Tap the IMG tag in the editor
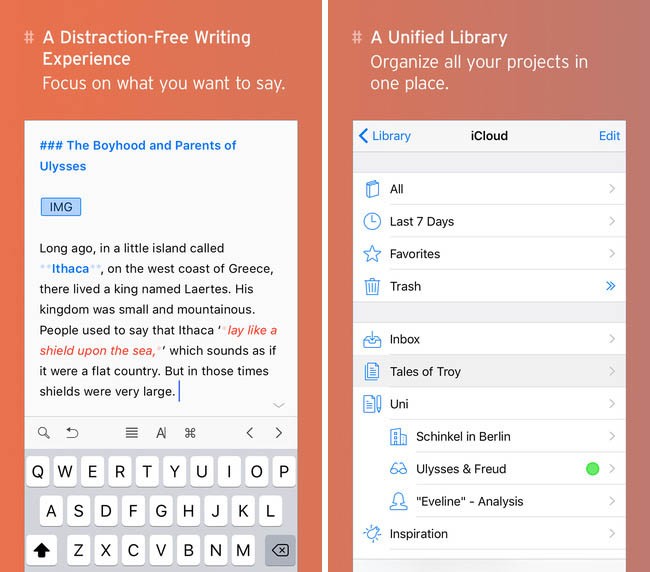The image size is (650, 572). [x=61, y=207]
